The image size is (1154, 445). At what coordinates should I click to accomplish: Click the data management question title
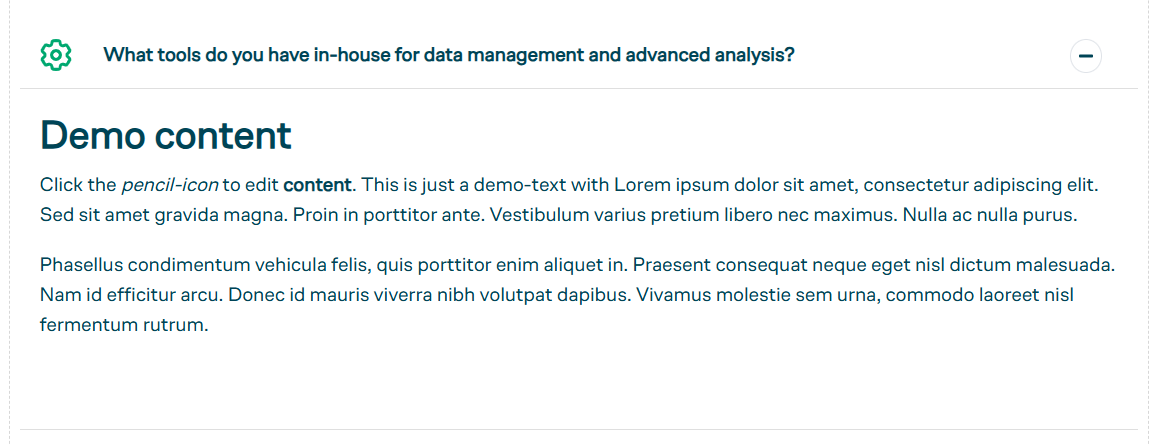pyautogui.click(x=449, y=55)
